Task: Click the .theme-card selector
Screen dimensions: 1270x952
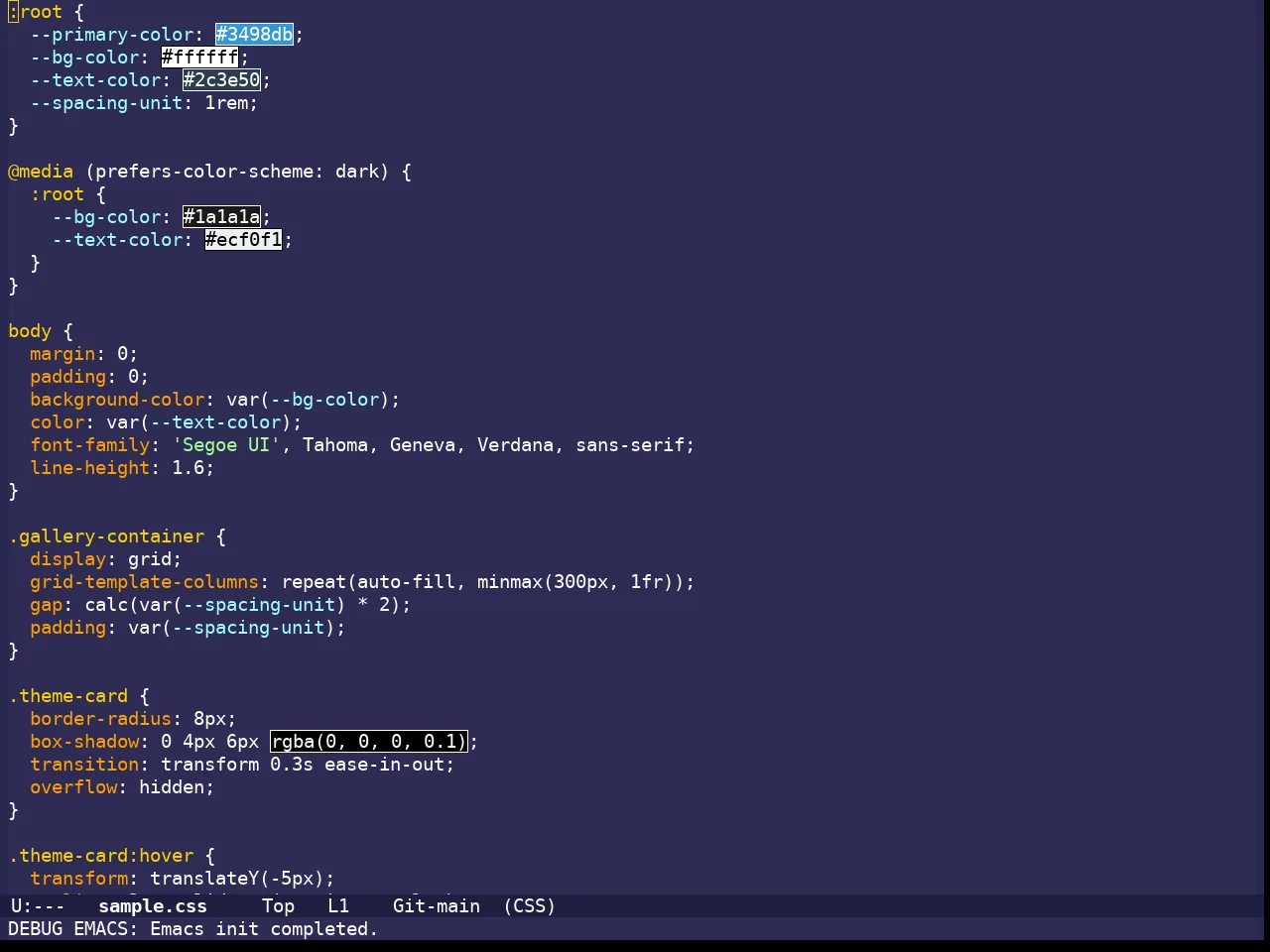Action: 68,696
